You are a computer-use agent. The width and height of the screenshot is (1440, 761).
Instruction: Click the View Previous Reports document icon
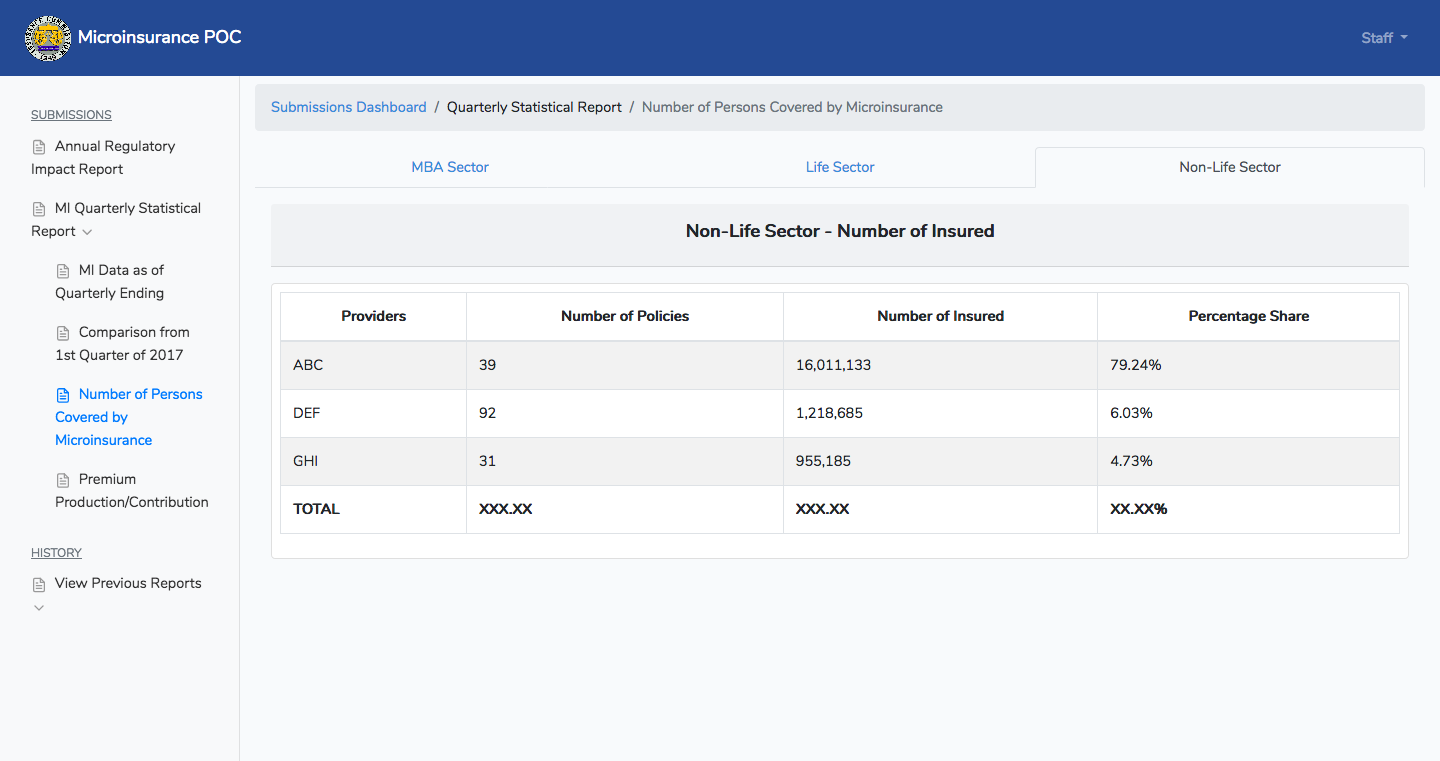point(39,584)
